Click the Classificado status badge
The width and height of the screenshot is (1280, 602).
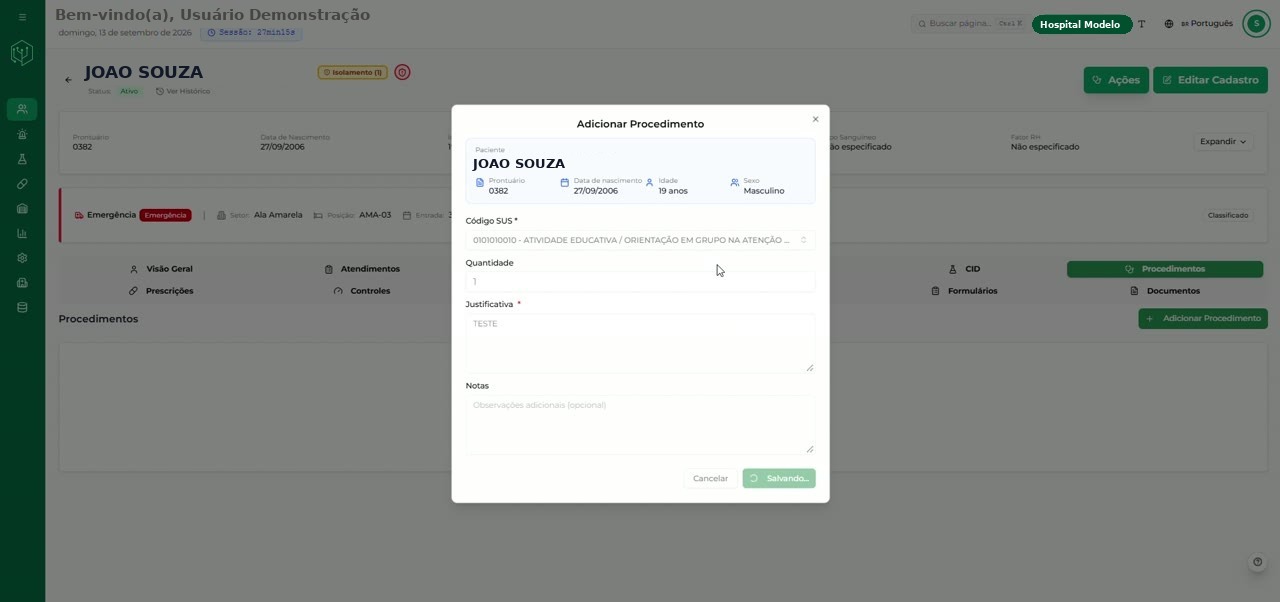pos(1228,215)
